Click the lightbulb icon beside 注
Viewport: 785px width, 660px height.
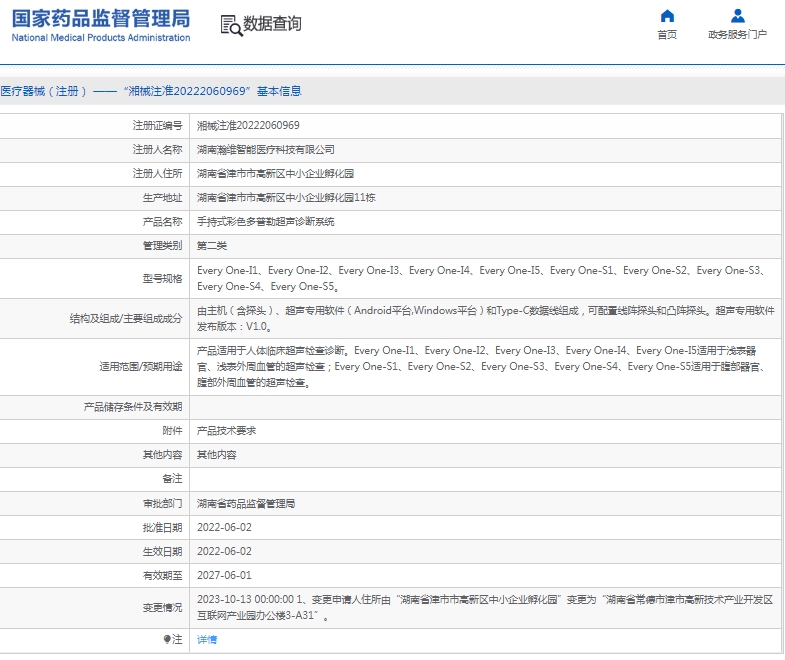pyautogui.click(x=167, y=639)
